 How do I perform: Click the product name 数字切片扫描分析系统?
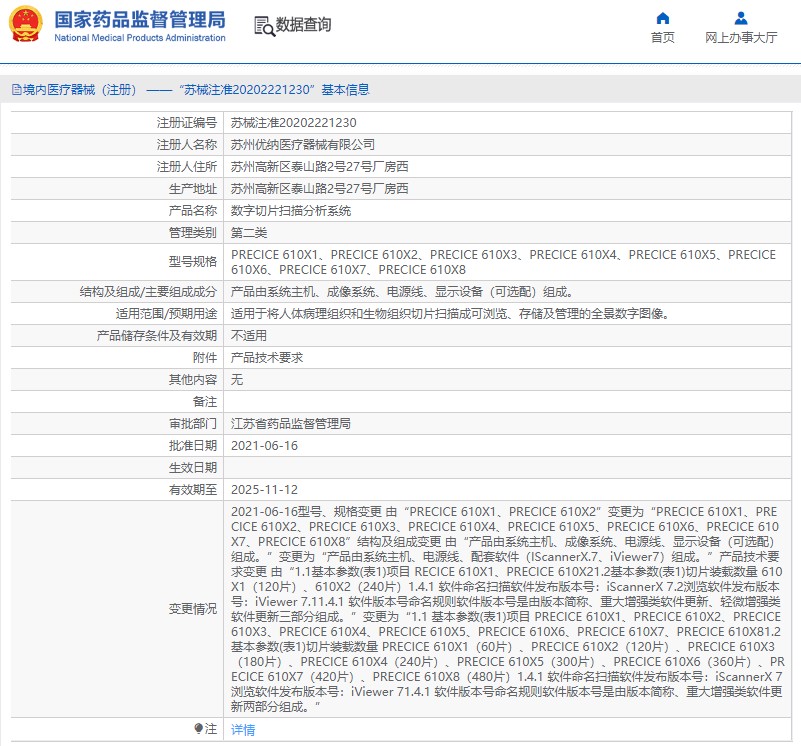(x=291, y=211)
